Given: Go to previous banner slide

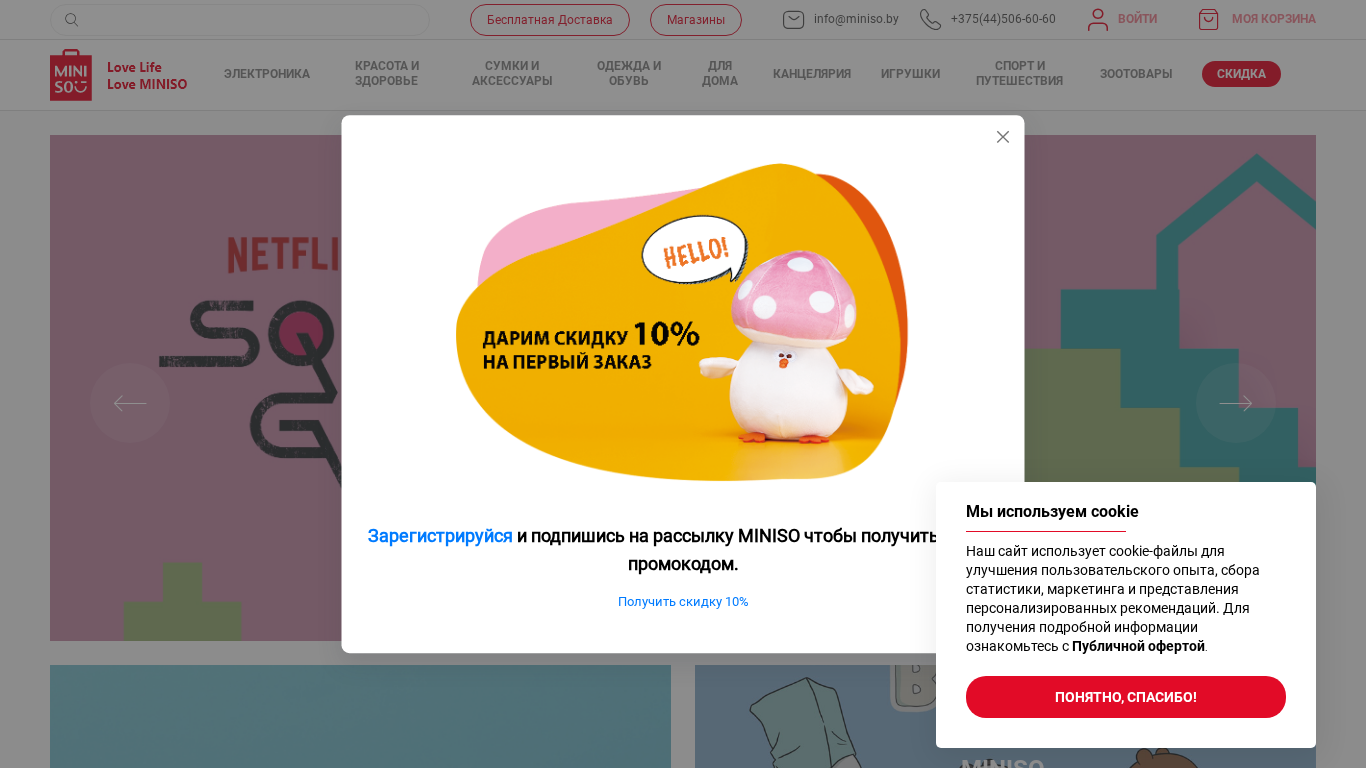Looking at the screenshot, I should pyautogui.click(x=130, y=403).
